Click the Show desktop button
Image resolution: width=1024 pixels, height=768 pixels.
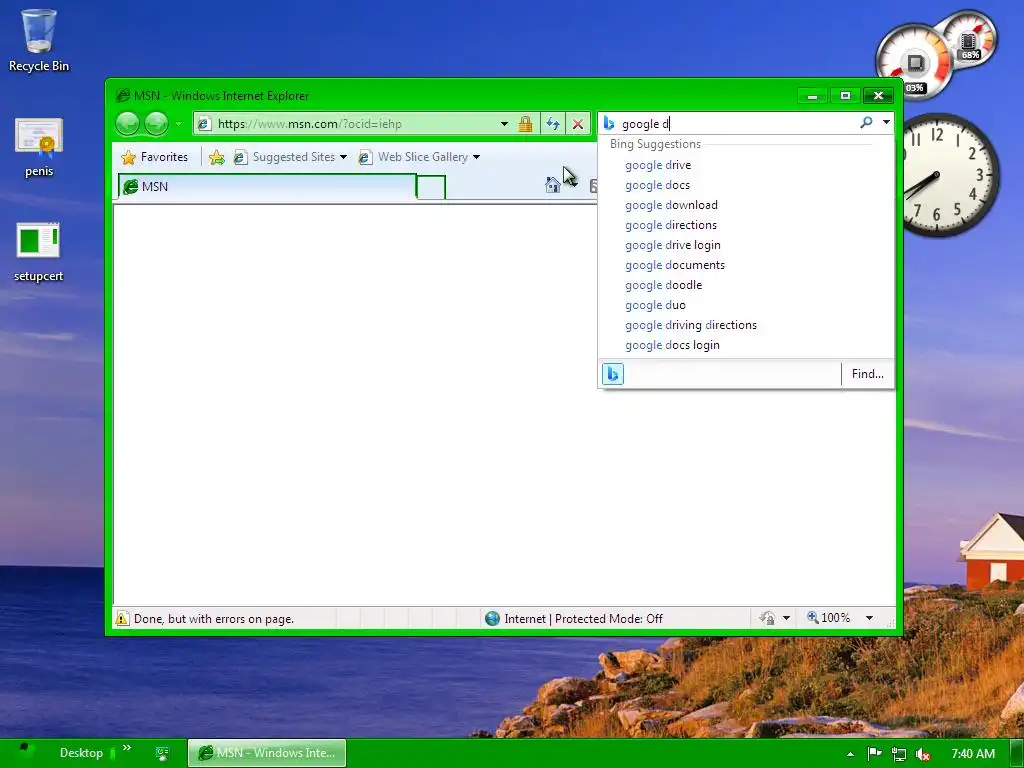click(x=1016, y=754)
